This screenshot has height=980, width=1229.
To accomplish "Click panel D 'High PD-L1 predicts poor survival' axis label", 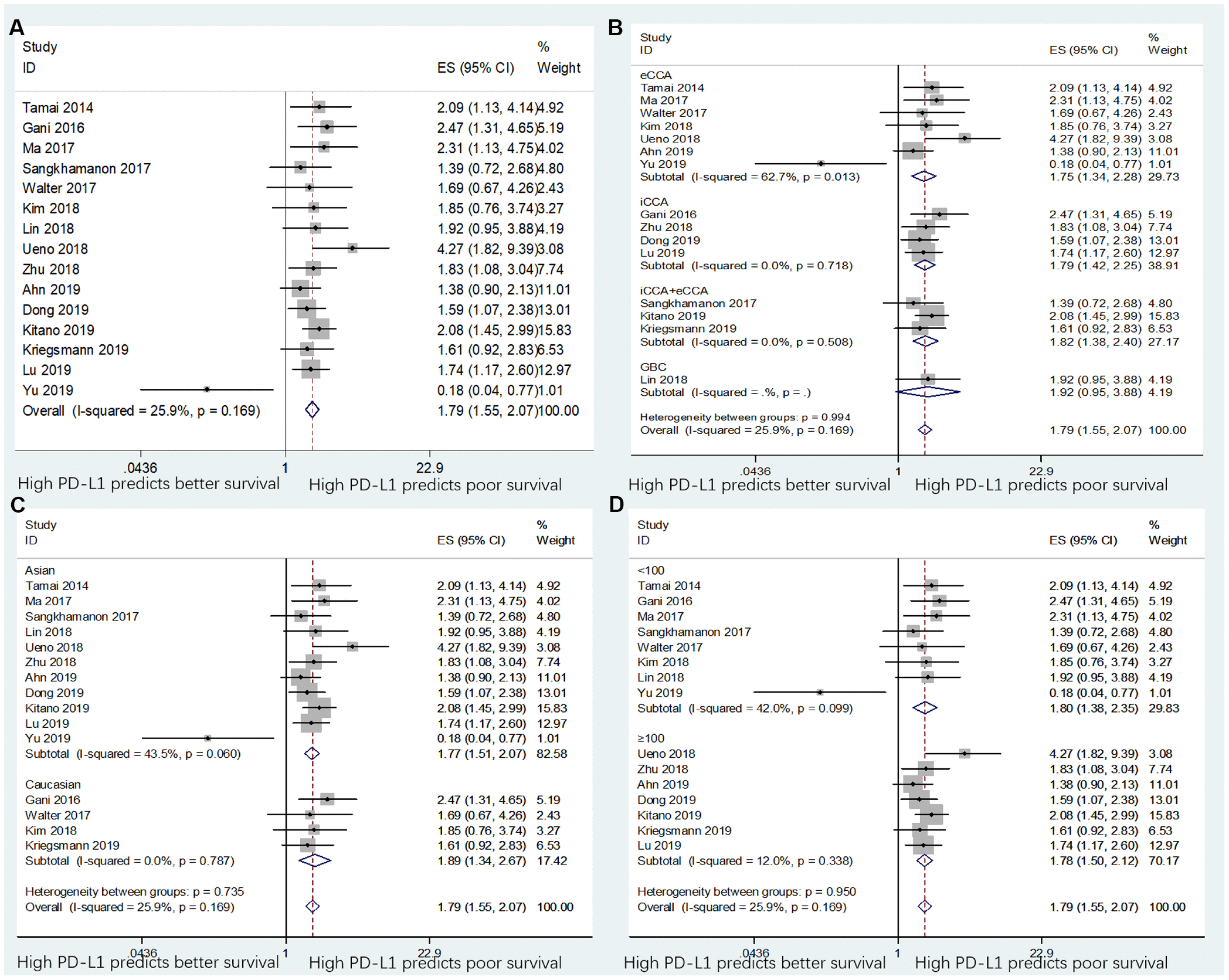I will tap(1041, 962).
